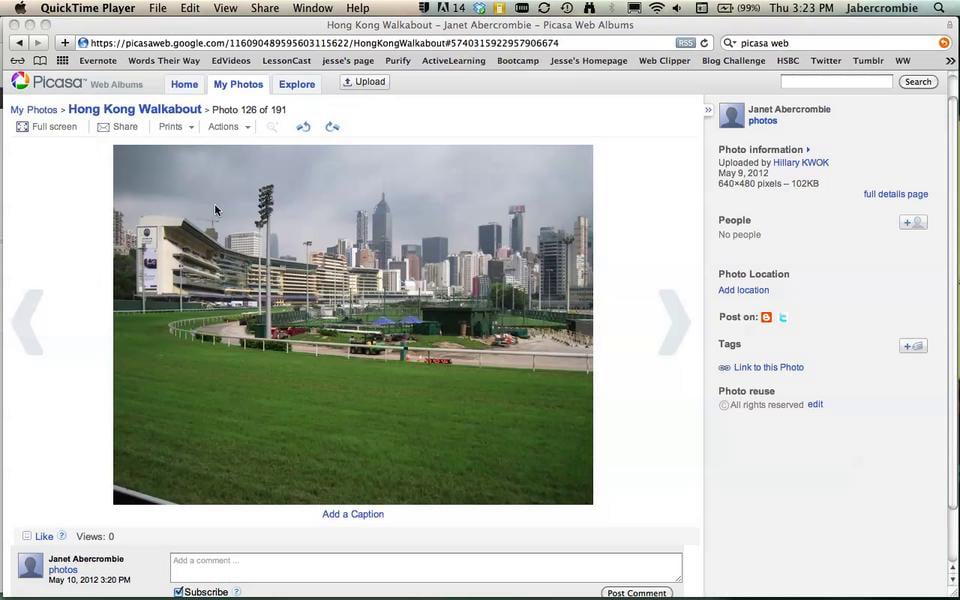
Task: Add bookmark with the plus button
Action: click(x=64, y=43)
